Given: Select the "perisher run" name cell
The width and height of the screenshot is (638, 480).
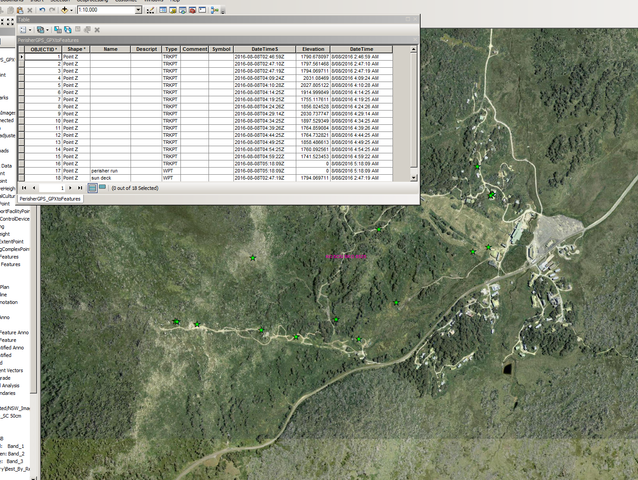Looking at the screenshot, I should click(110, 171).
